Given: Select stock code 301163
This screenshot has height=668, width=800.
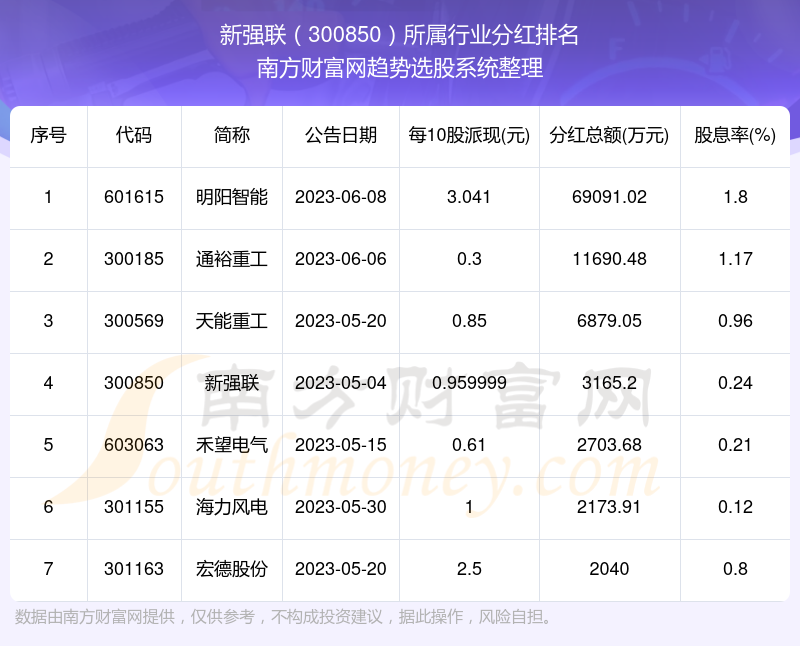Looking at the screenshot, I should pyautogui.click(x=134, y=569).
